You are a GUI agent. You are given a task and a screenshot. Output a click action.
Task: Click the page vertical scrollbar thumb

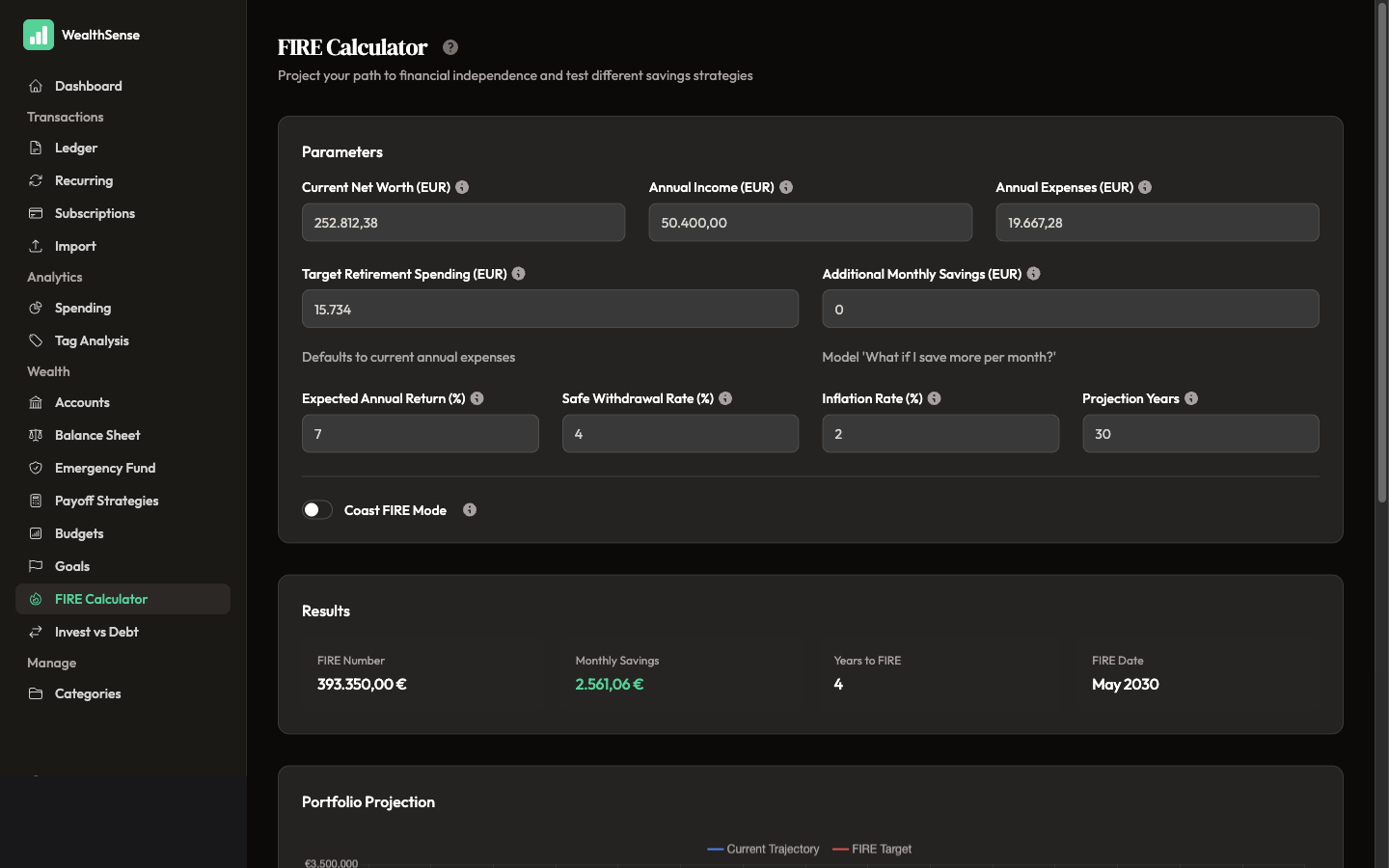click(1381, 253)
